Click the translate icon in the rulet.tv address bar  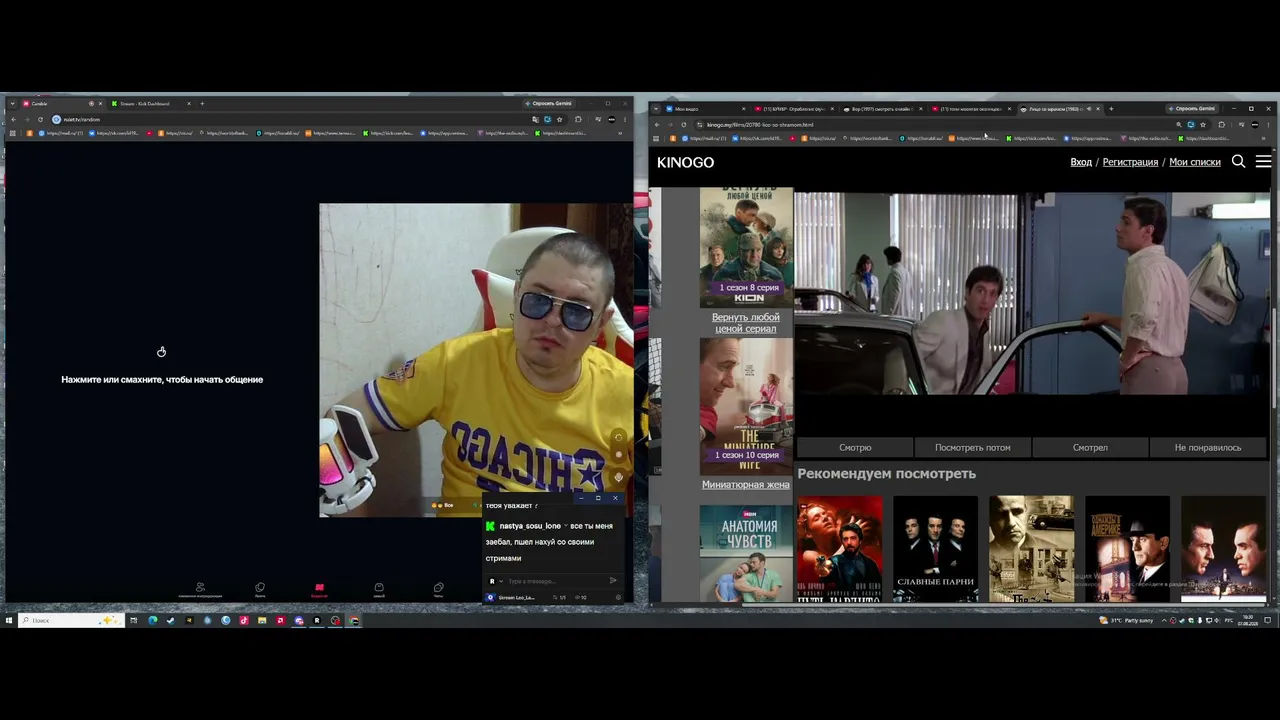point(536,120)
